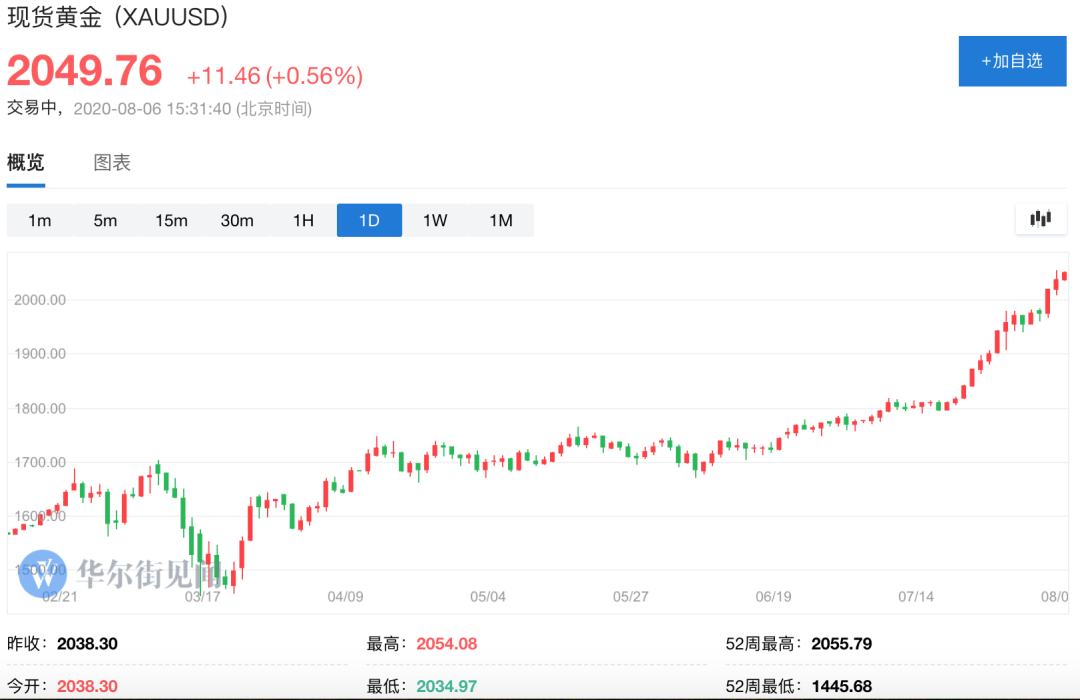Select the 1D daily interval
The width and height of the screenshot is (1080, 700).
[369, 220]
